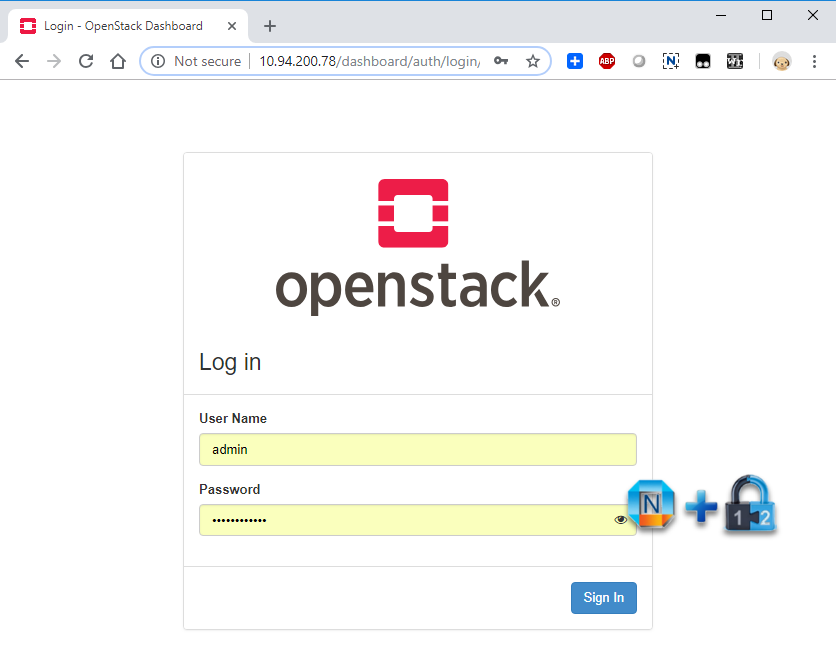The height and width of the screenshot is (654, 836).
Task: Click the blue plus overlay icon
Action: (701, 506)
